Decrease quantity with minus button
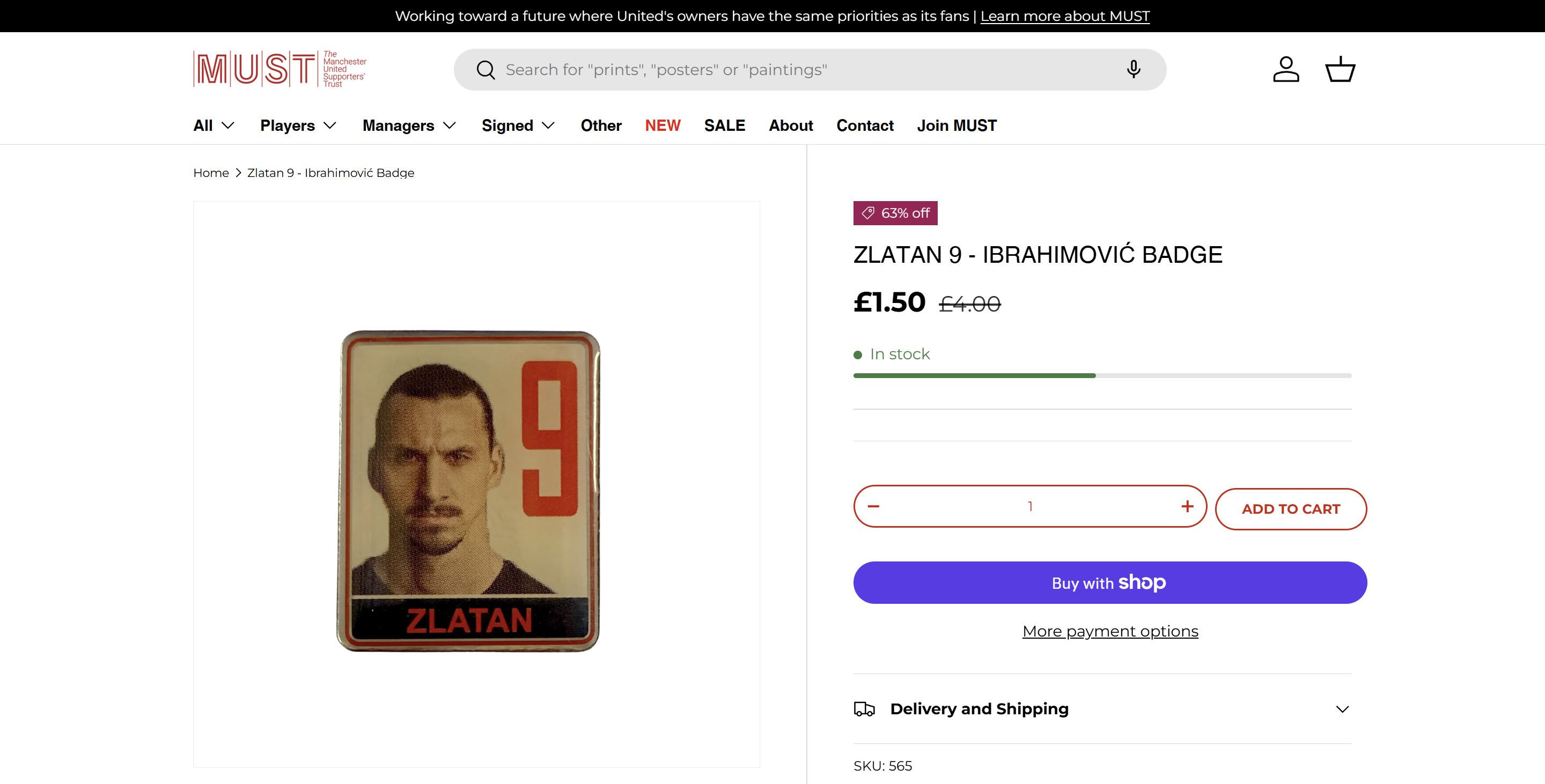The height and width of the screenshot is (784, 1545). [x=874, y=506]
